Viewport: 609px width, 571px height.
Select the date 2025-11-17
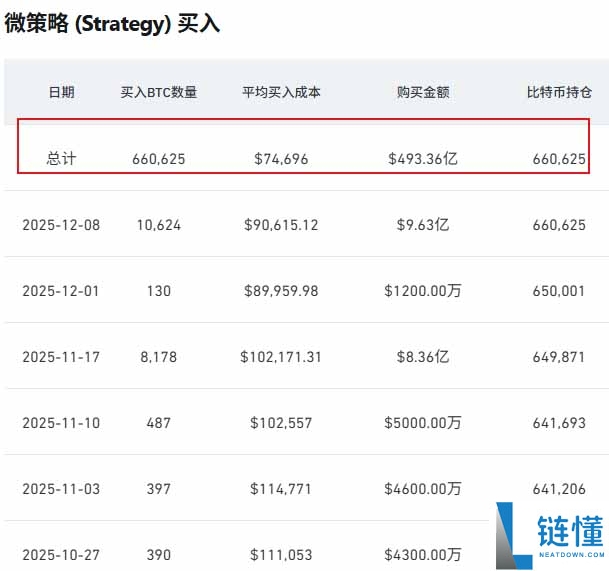tap(61, 357)
